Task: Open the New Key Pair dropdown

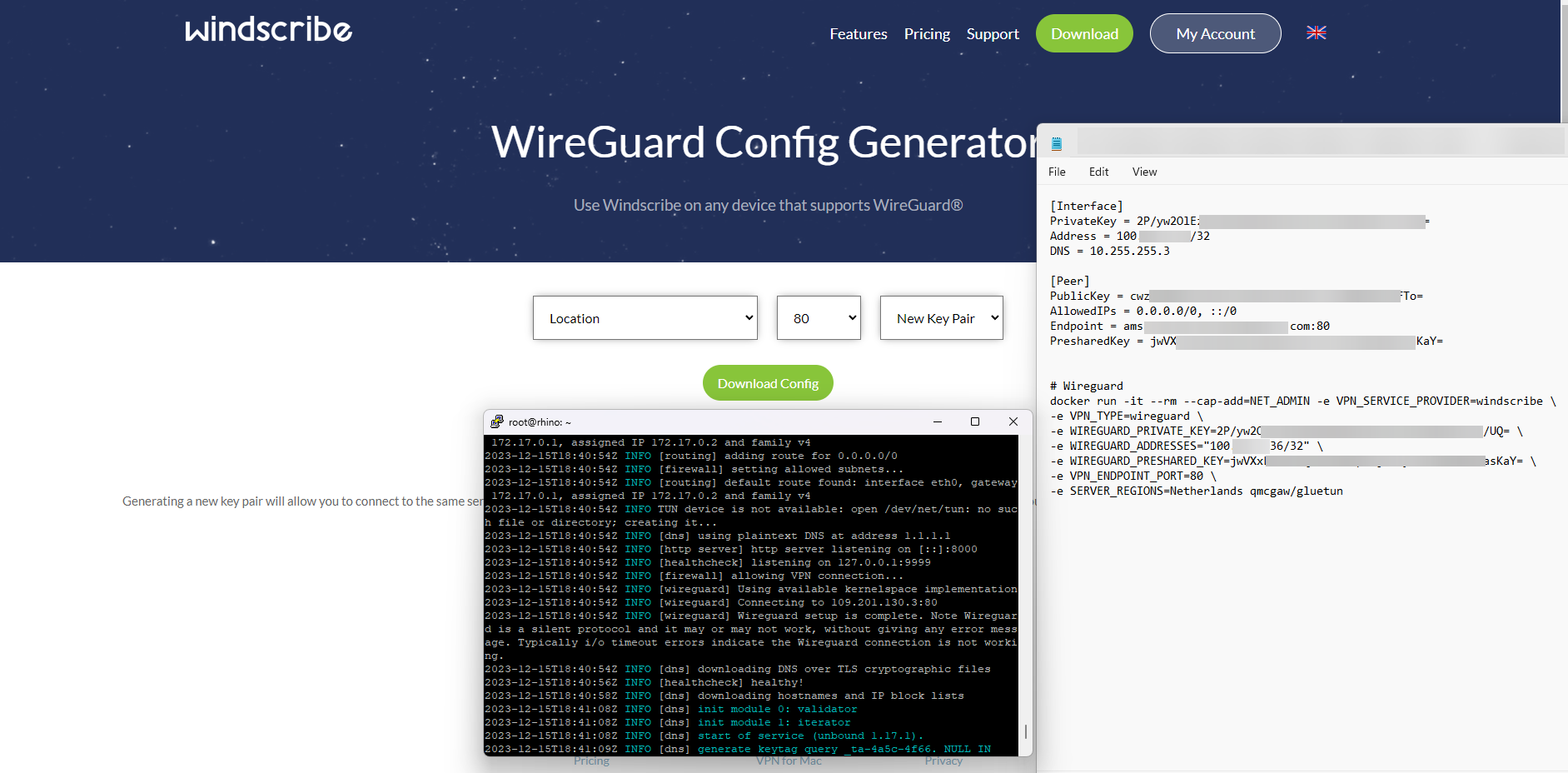Action: (942, 317)
